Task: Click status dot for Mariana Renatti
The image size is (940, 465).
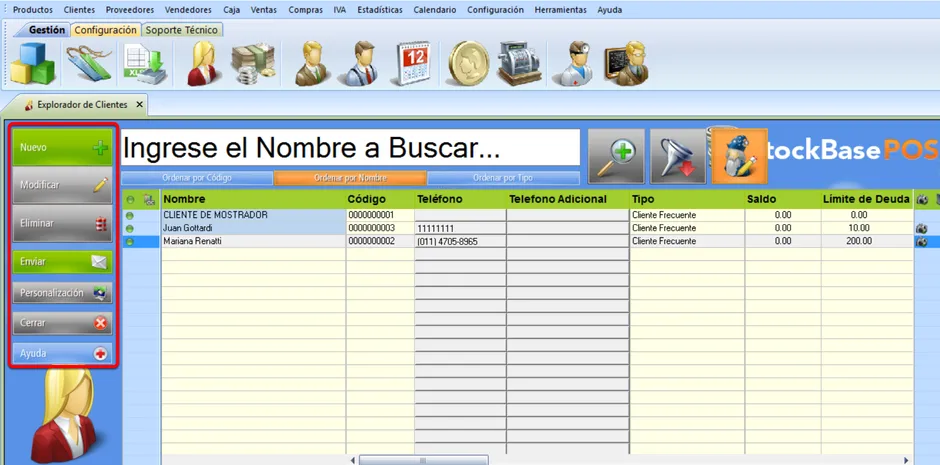Action: [130, 241]
